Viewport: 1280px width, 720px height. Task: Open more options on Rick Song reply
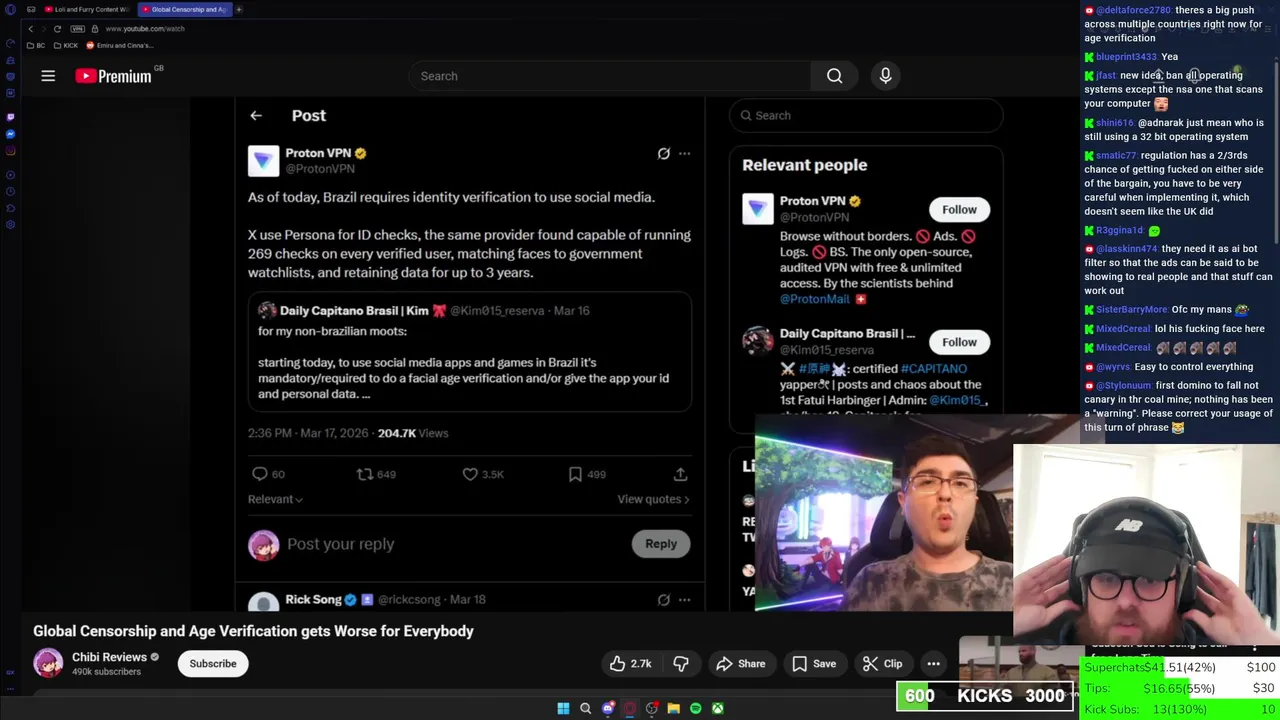tap(684, 599)
